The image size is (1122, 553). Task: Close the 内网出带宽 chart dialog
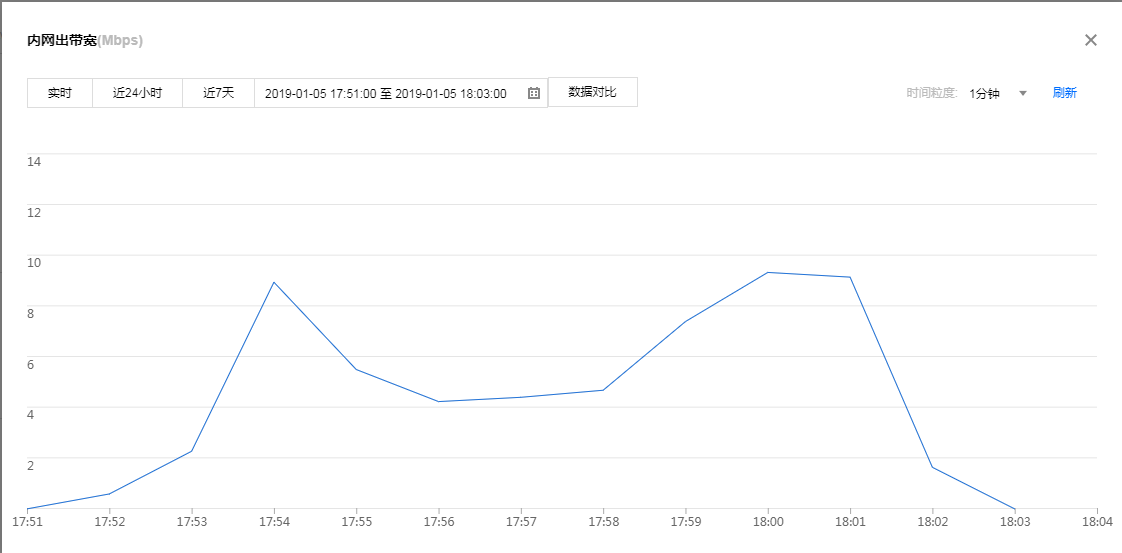click(x=1091, y=40)
